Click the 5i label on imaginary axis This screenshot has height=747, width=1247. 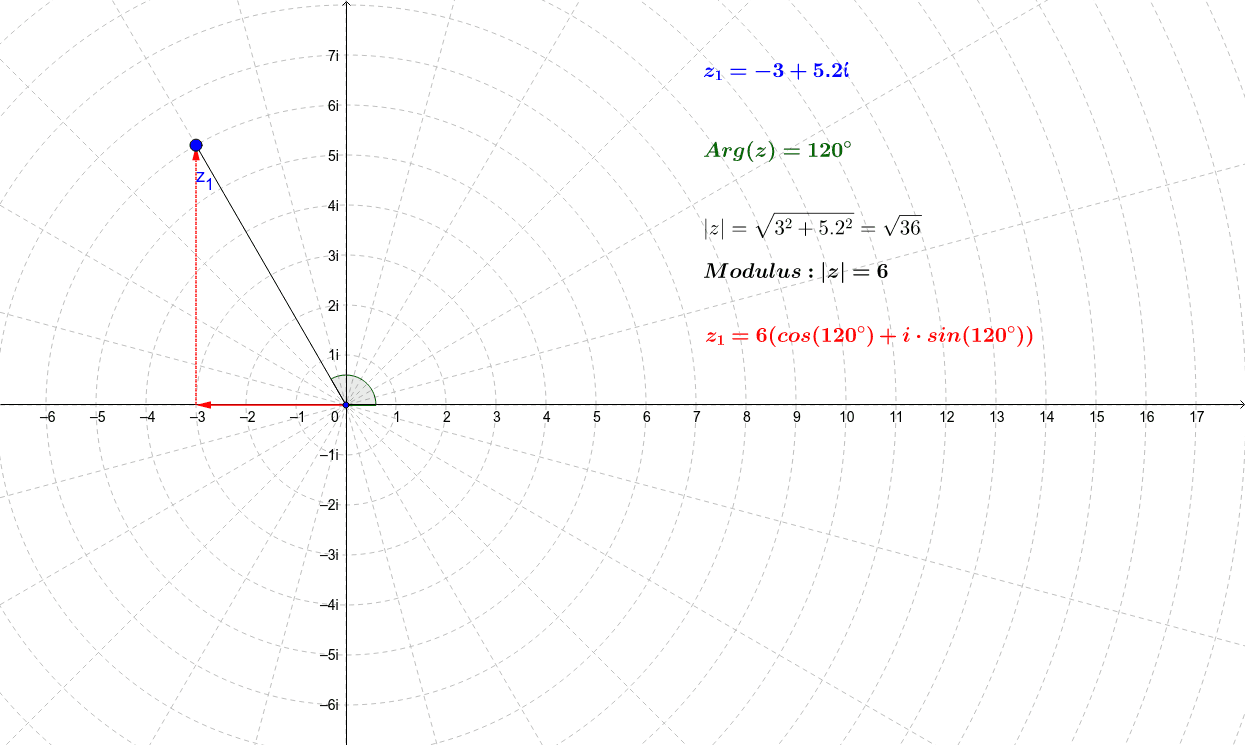[333, 156]
